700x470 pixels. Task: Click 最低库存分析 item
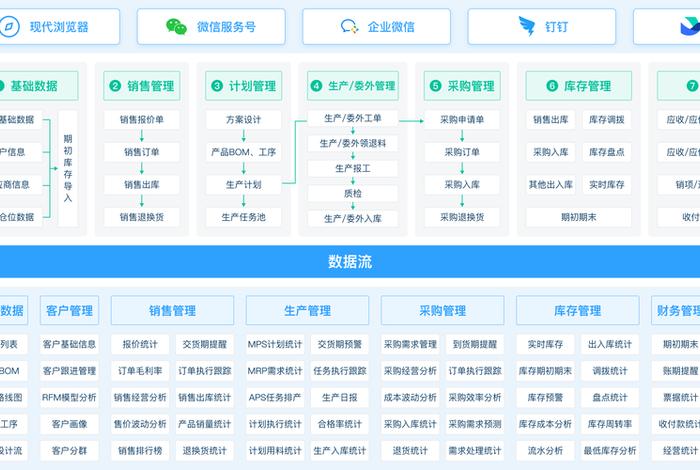click(x=610, y=451)
